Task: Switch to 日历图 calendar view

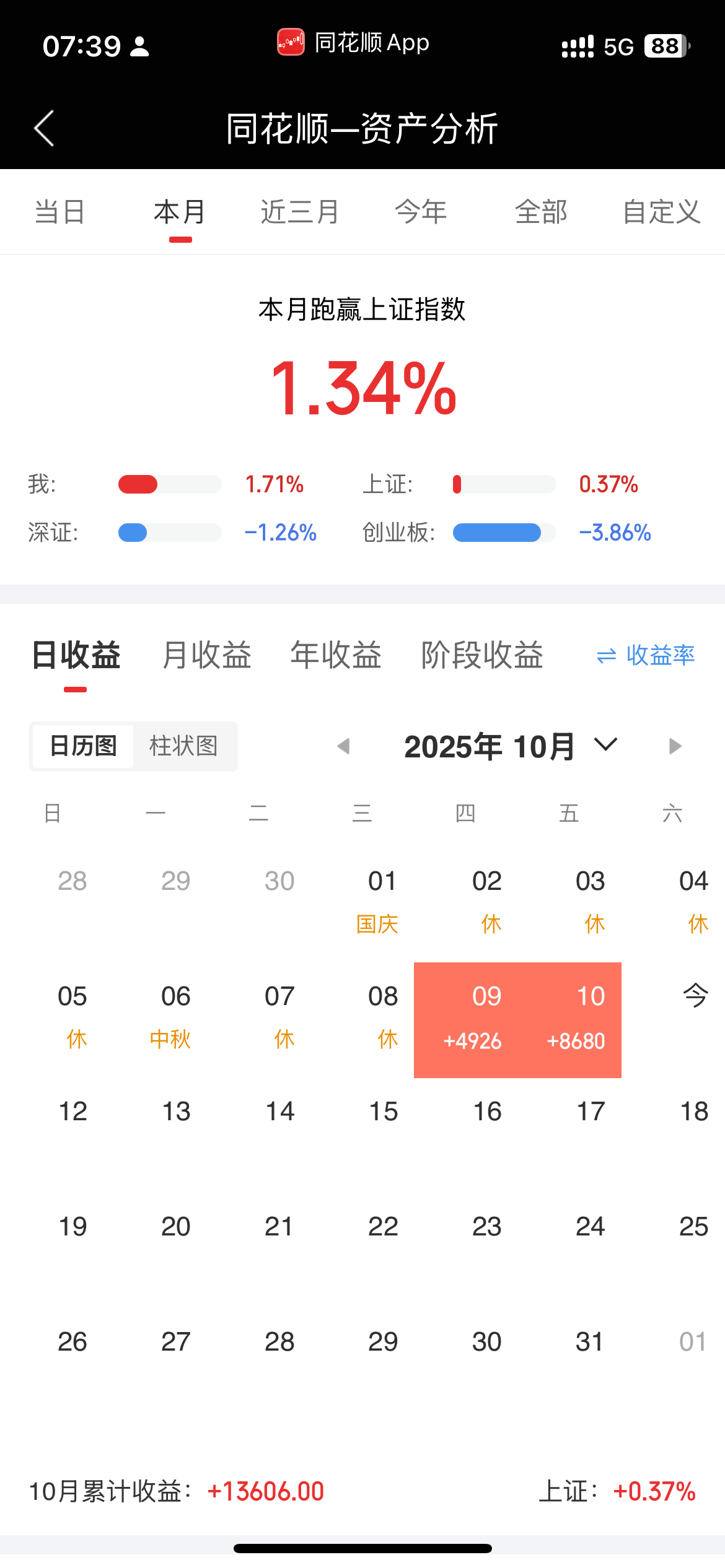Action: point(83,746)
